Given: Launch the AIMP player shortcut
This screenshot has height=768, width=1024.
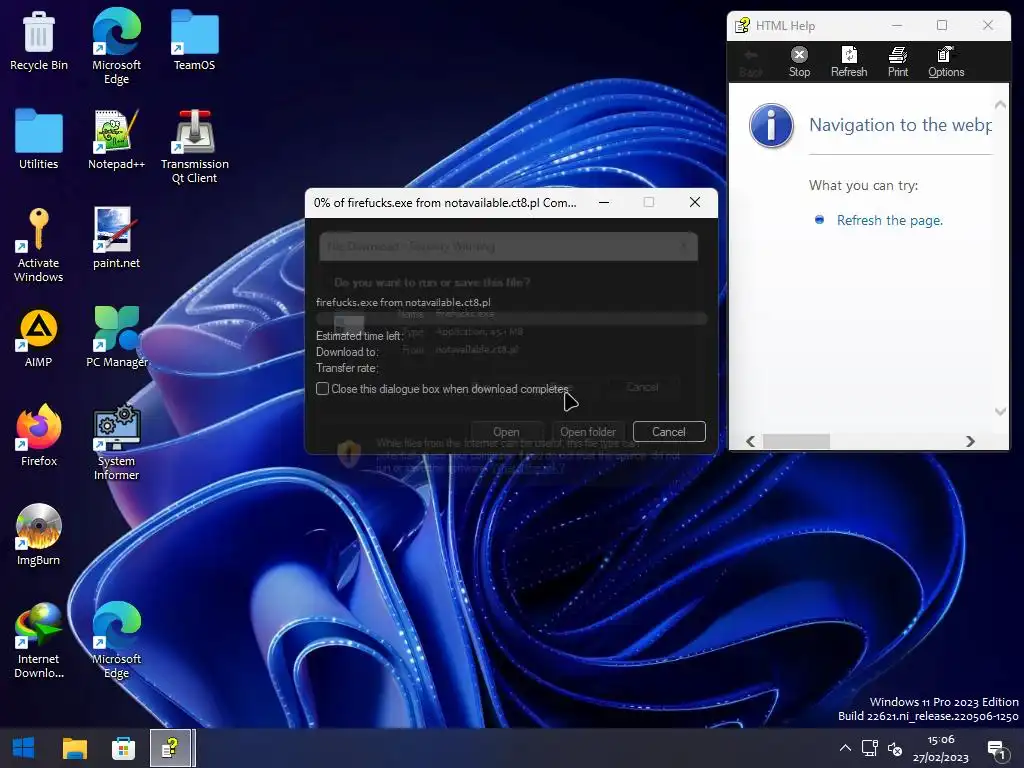Looking at the screenshot, I should [x=39, y=338].
